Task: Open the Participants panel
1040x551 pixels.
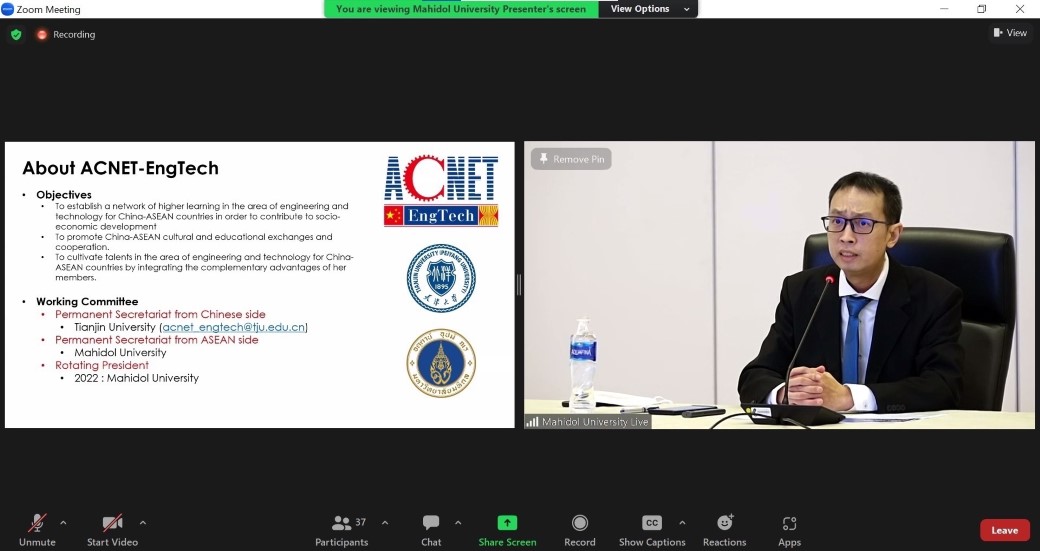Action: tap(342, 523)
